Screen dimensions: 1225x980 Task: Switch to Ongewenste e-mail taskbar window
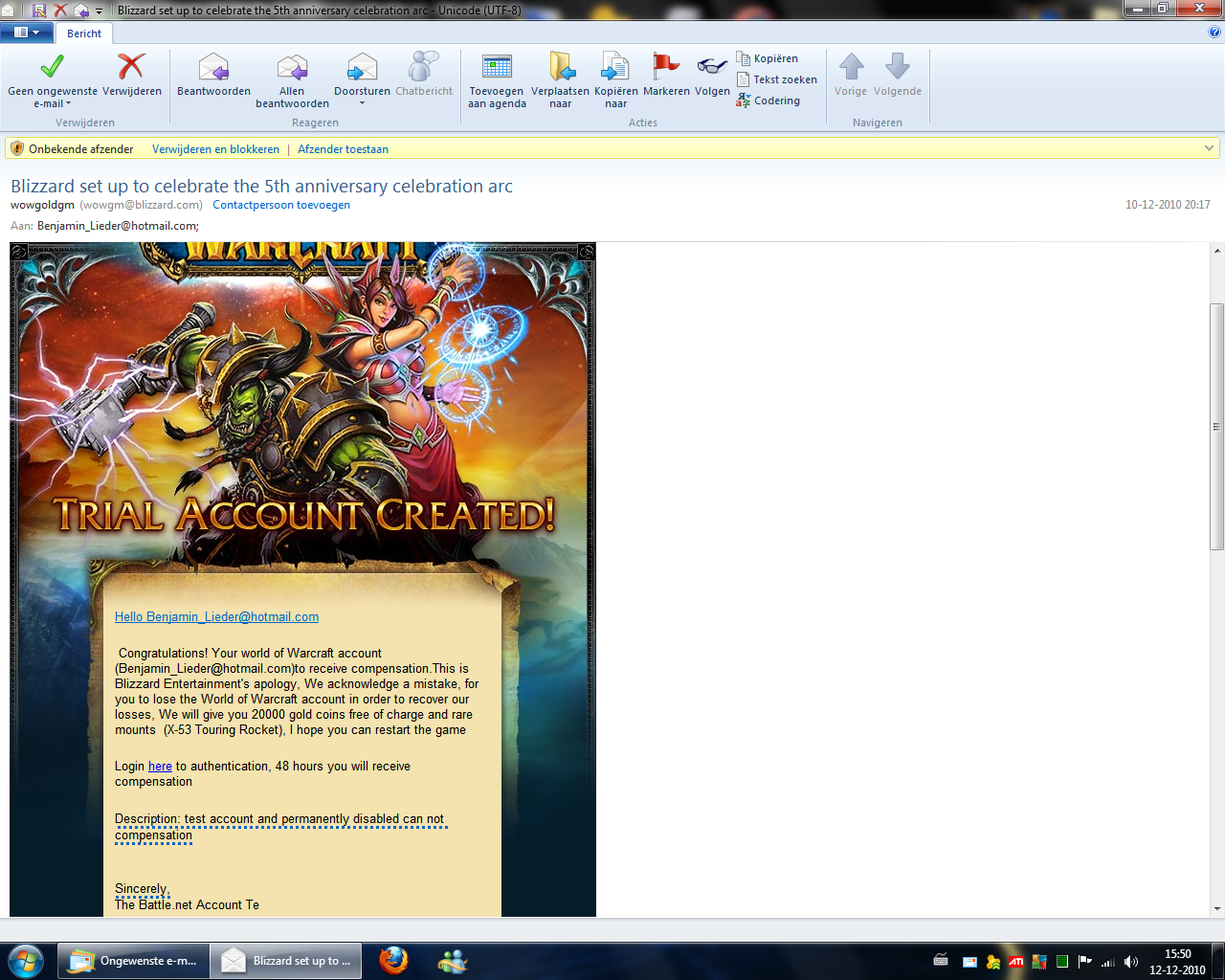(x=133, y=961)
